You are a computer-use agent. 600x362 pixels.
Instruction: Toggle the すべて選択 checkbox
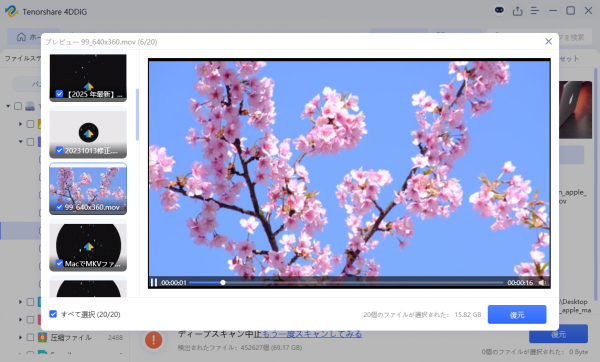point(53,314)
